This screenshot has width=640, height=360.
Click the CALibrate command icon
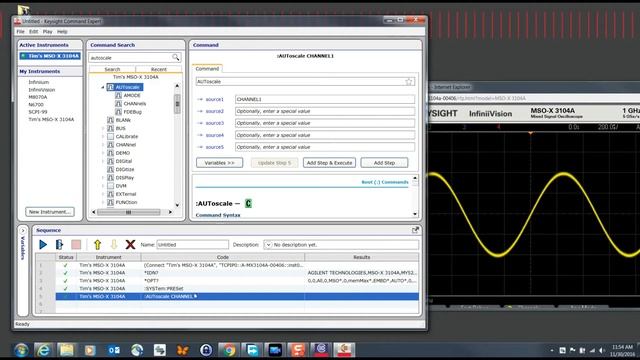(110, 136)
